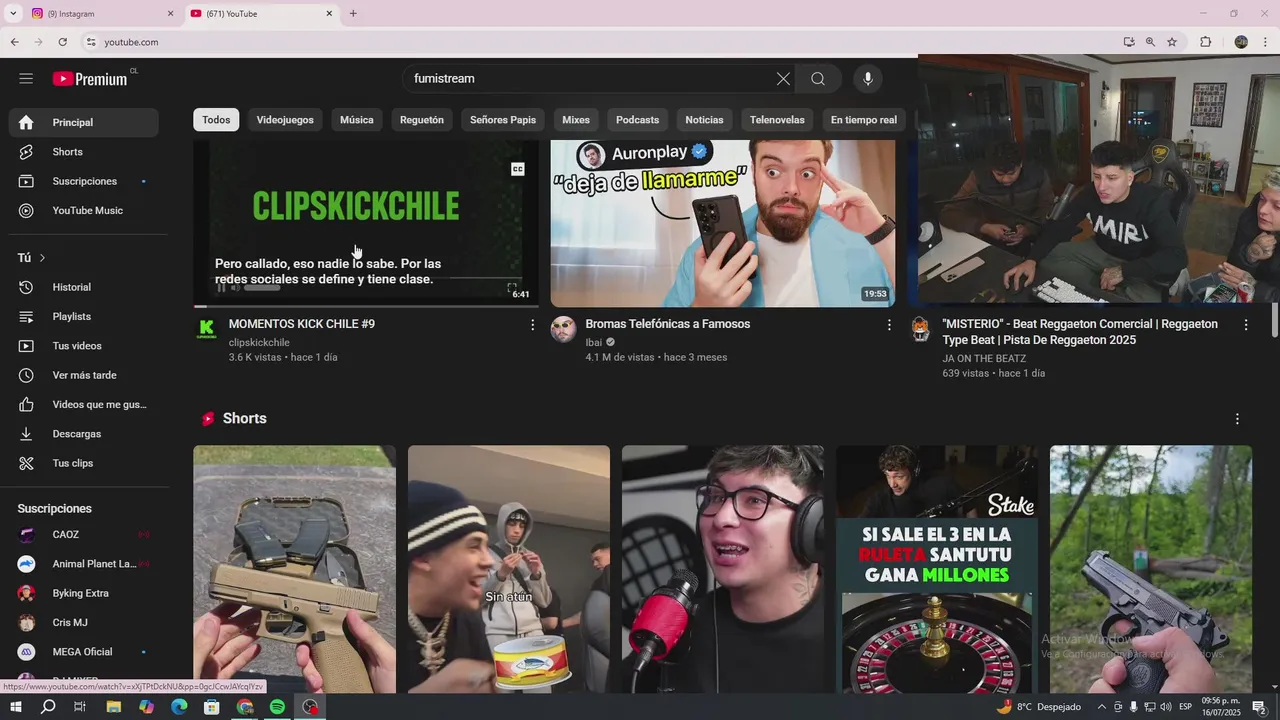This screenshot has width=1280, height=720.
Task: Open a new browser tab
Action: point(353,14)
